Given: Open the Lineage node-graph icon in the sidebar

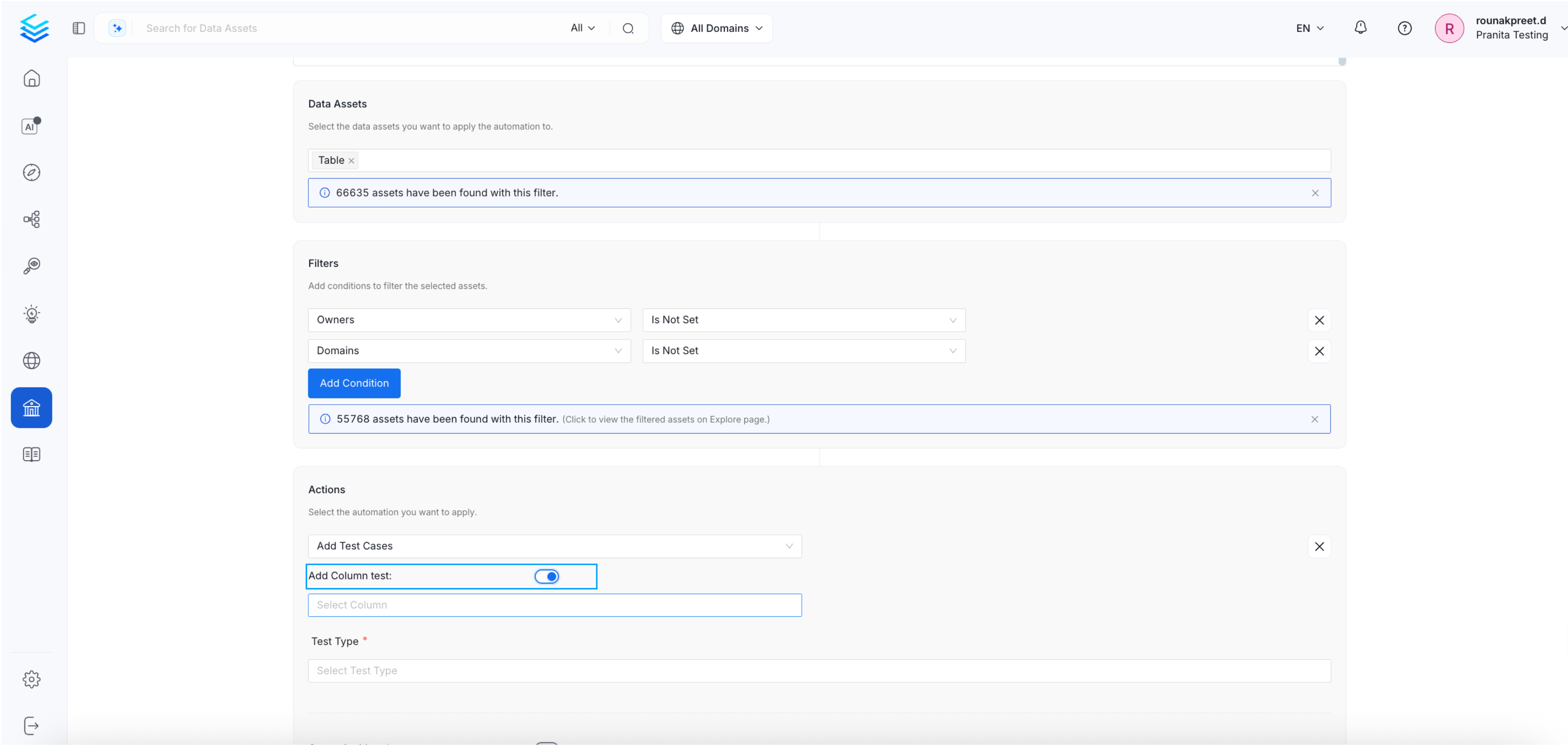Looking at the screenshot, I should click(31, 219).
